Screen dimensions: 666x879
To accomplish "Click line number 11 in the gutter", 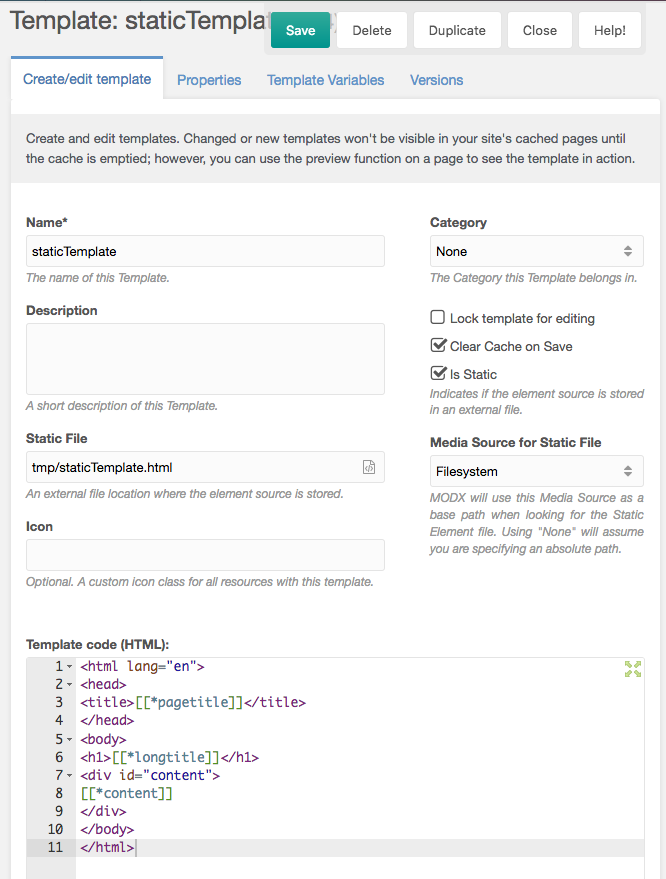I will (55, 847).
